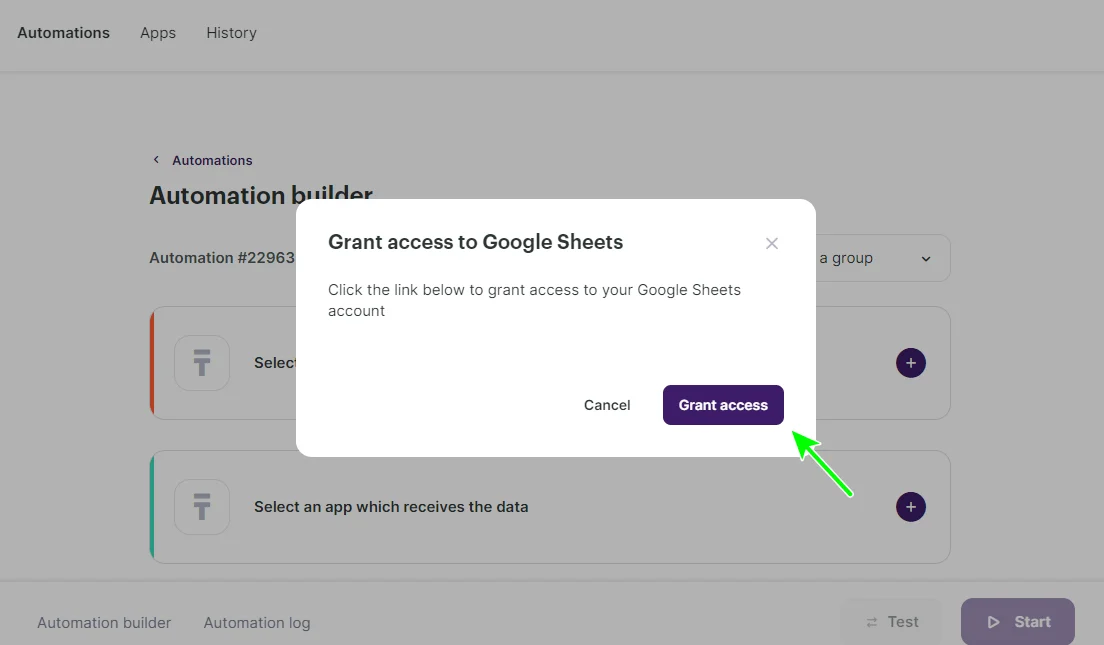Viewport: 1104px width, 645px height.
Task: Start the automation
Action: pos(1017,621)
